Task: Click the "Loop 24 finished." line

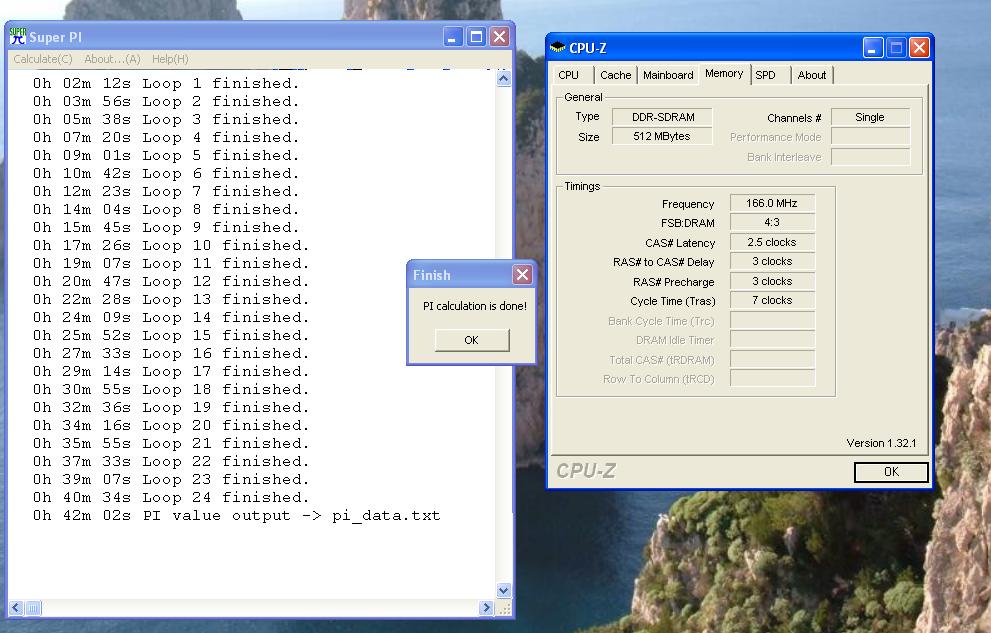Action: pos(171,497)
